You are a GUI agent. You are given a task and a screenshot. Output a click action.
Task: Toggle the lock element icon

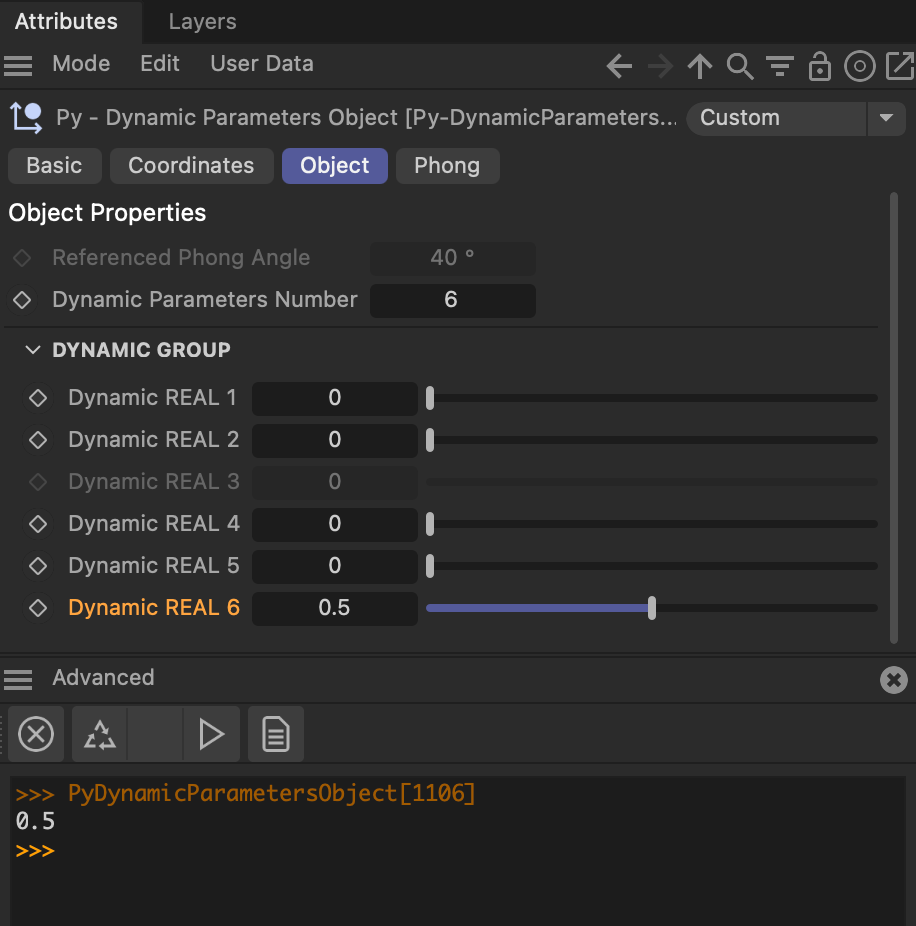820,67
